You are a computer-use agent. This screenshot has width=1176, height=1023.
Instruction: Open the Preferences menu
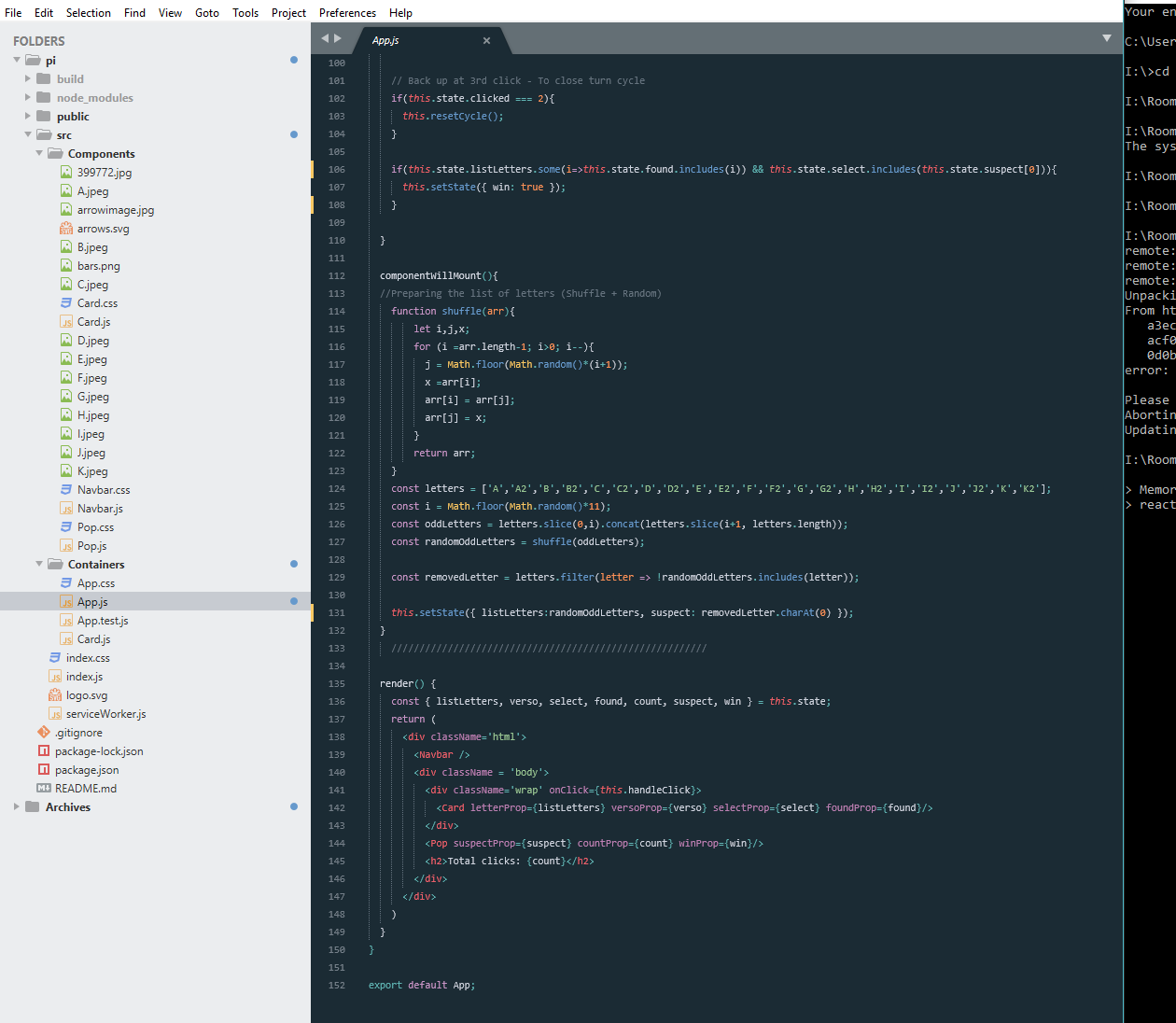click(347, 12)
